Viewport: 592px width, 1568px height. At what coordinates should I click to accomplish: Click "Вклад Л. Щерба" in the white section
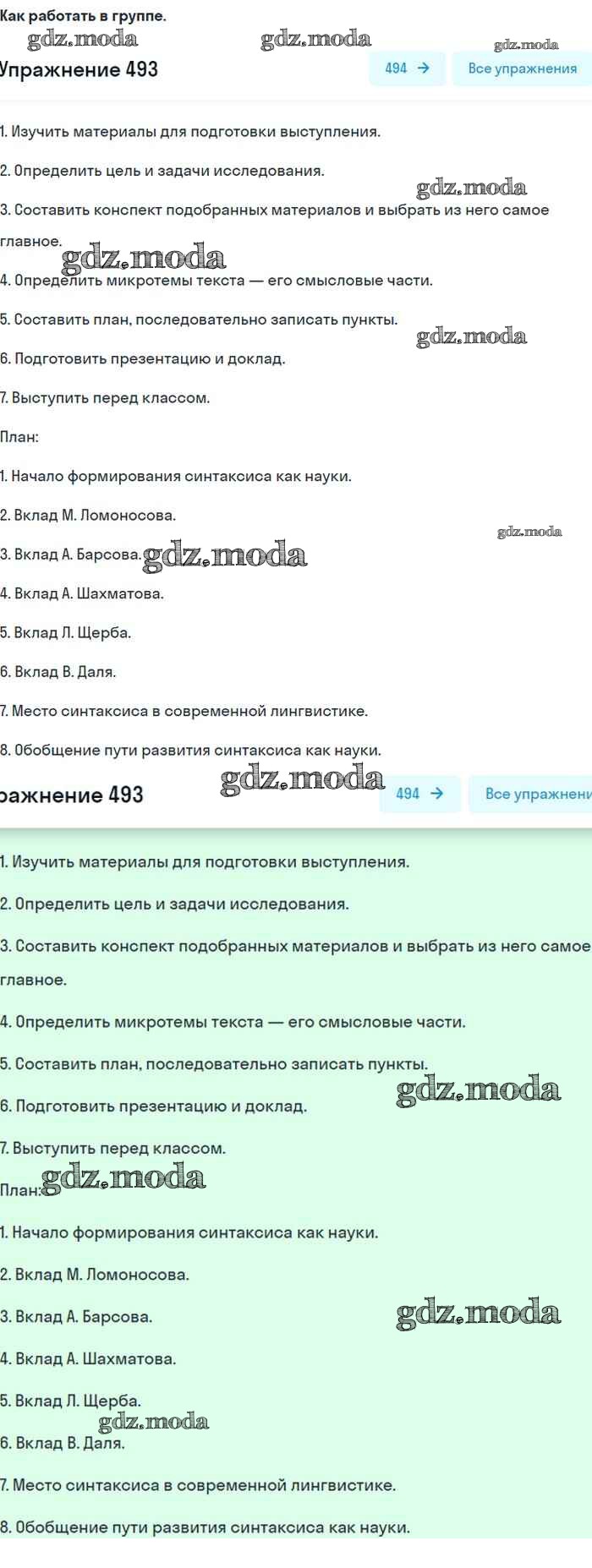(66, 632)
